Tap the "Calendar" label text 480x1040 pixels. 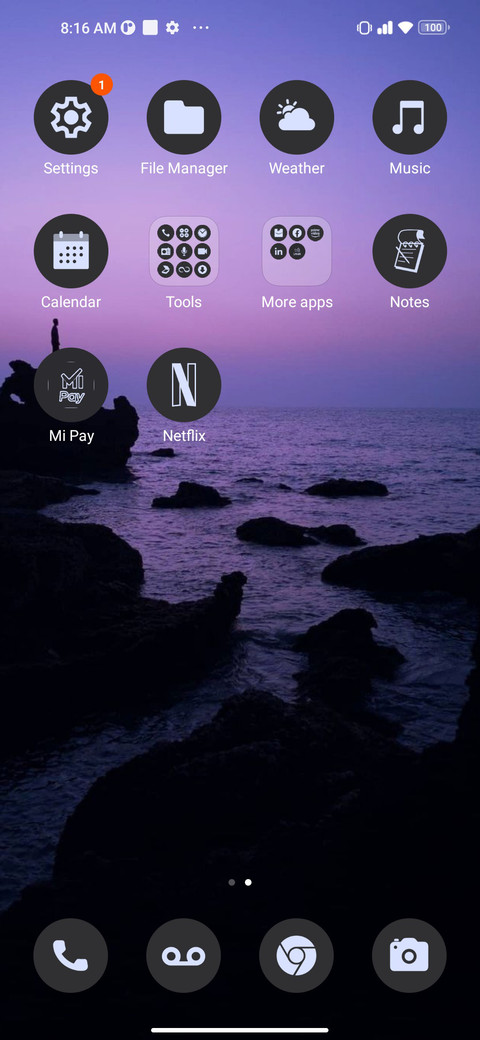[x=71, y=302]
